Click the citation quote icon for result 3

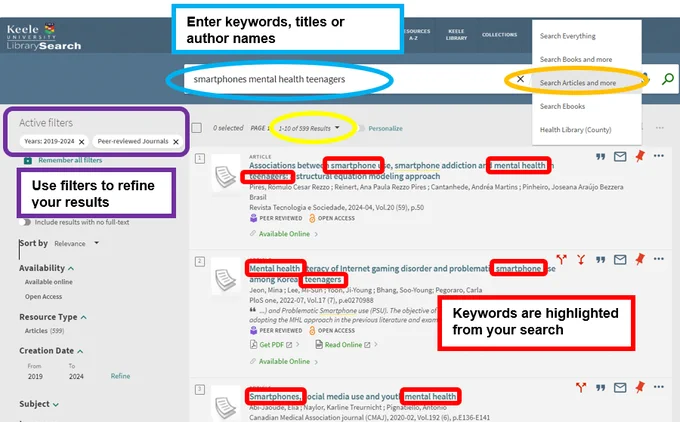click(x=600, y=388)
